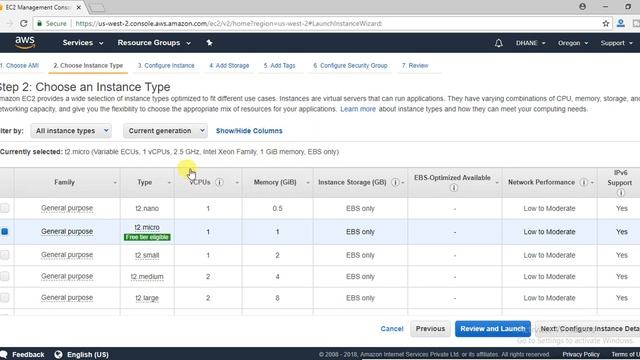Open the notifications bell icon
This screenshot has height=360, width=640.
point(498,43)
